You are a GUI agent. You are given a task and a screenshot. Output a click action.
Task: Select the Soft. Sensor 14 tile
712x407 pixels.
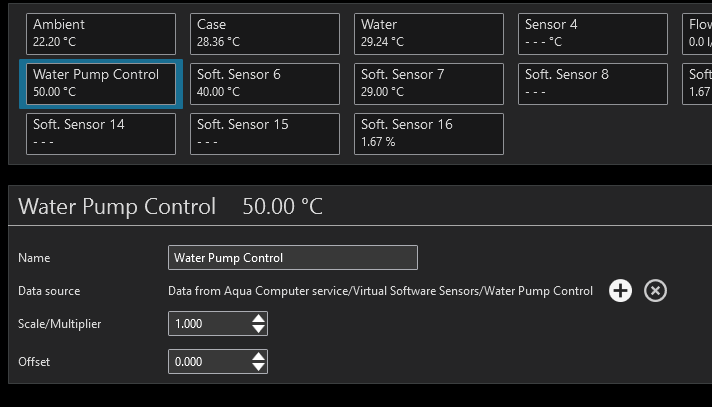101,133
